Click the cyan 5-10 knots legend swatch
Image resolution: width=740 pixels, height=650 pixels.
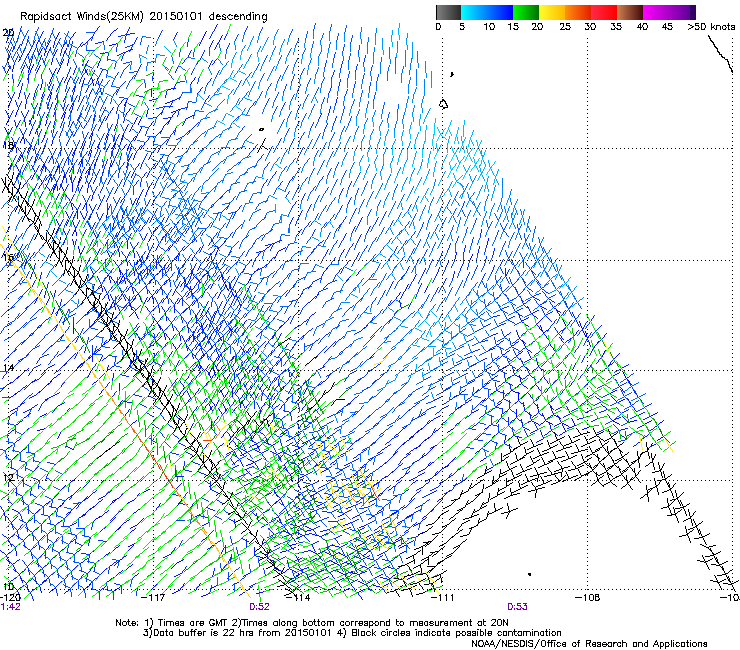[x=474, y=12]
